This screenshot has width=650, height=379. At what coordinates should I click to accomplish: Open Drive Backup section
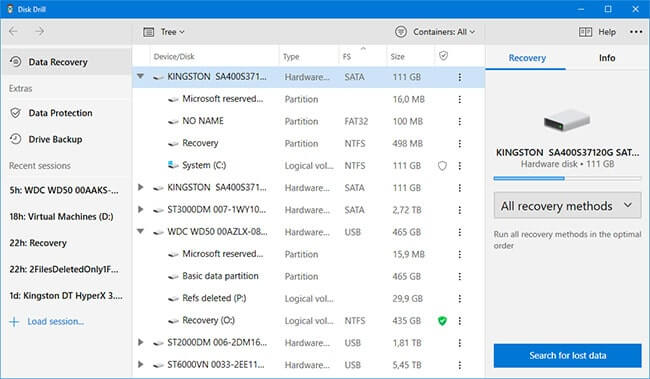66,139
